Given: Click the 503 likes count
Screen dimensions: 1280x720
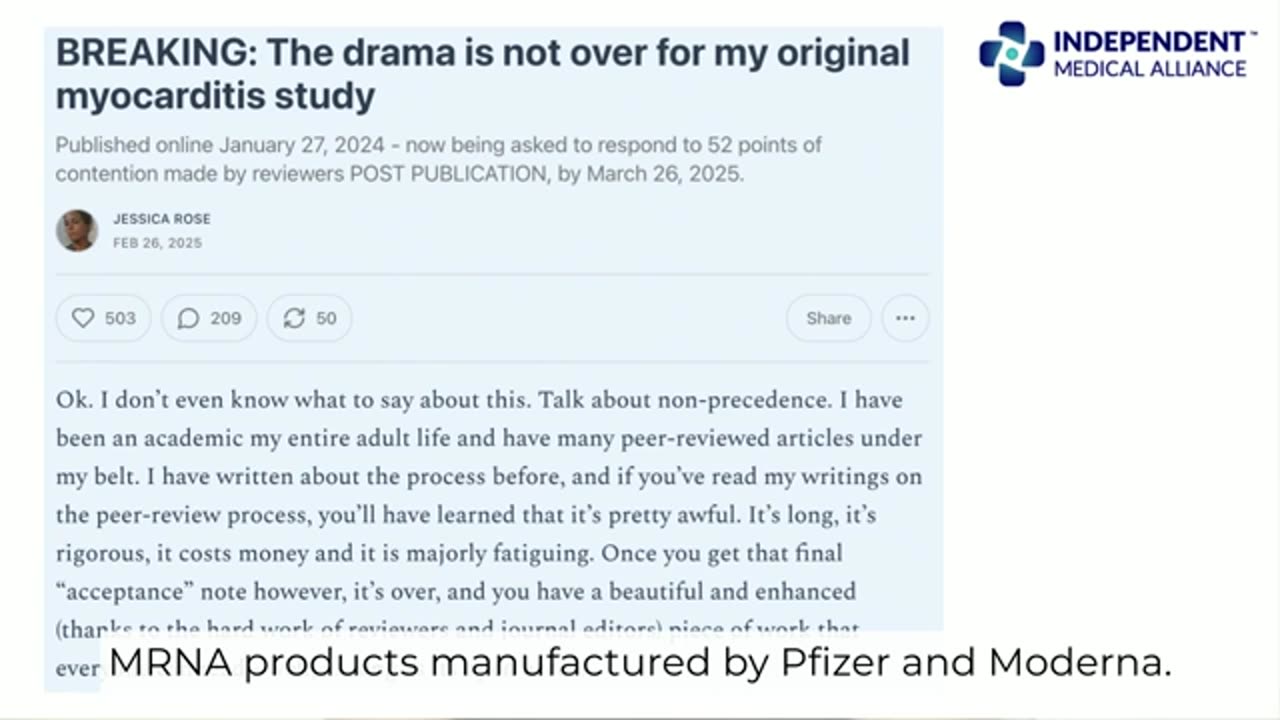Looking at the screenshot, I should click(120, 318).
